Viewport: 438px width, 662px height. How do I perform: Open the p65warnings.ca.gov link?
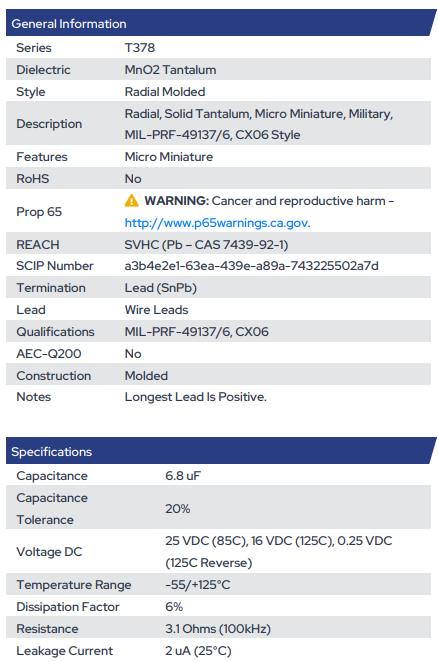pyautogui.click(x=217, y=223)
